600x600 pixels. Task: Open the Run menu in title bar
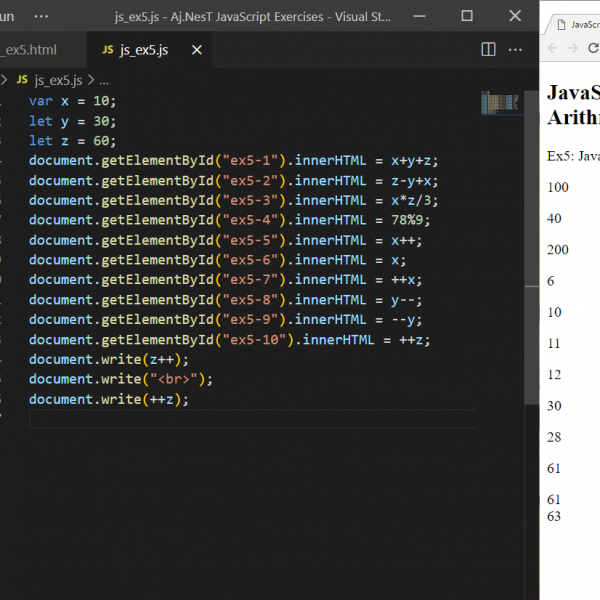[5, 16]
